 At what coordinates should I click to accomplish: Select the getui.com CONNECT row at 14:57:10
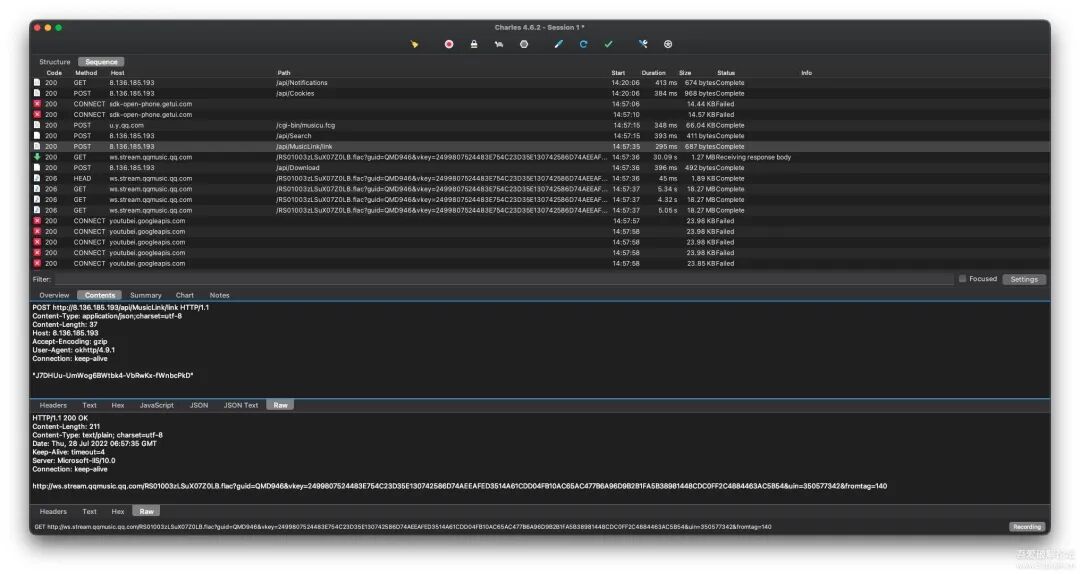pyautogui.click(x=540, y=115)
